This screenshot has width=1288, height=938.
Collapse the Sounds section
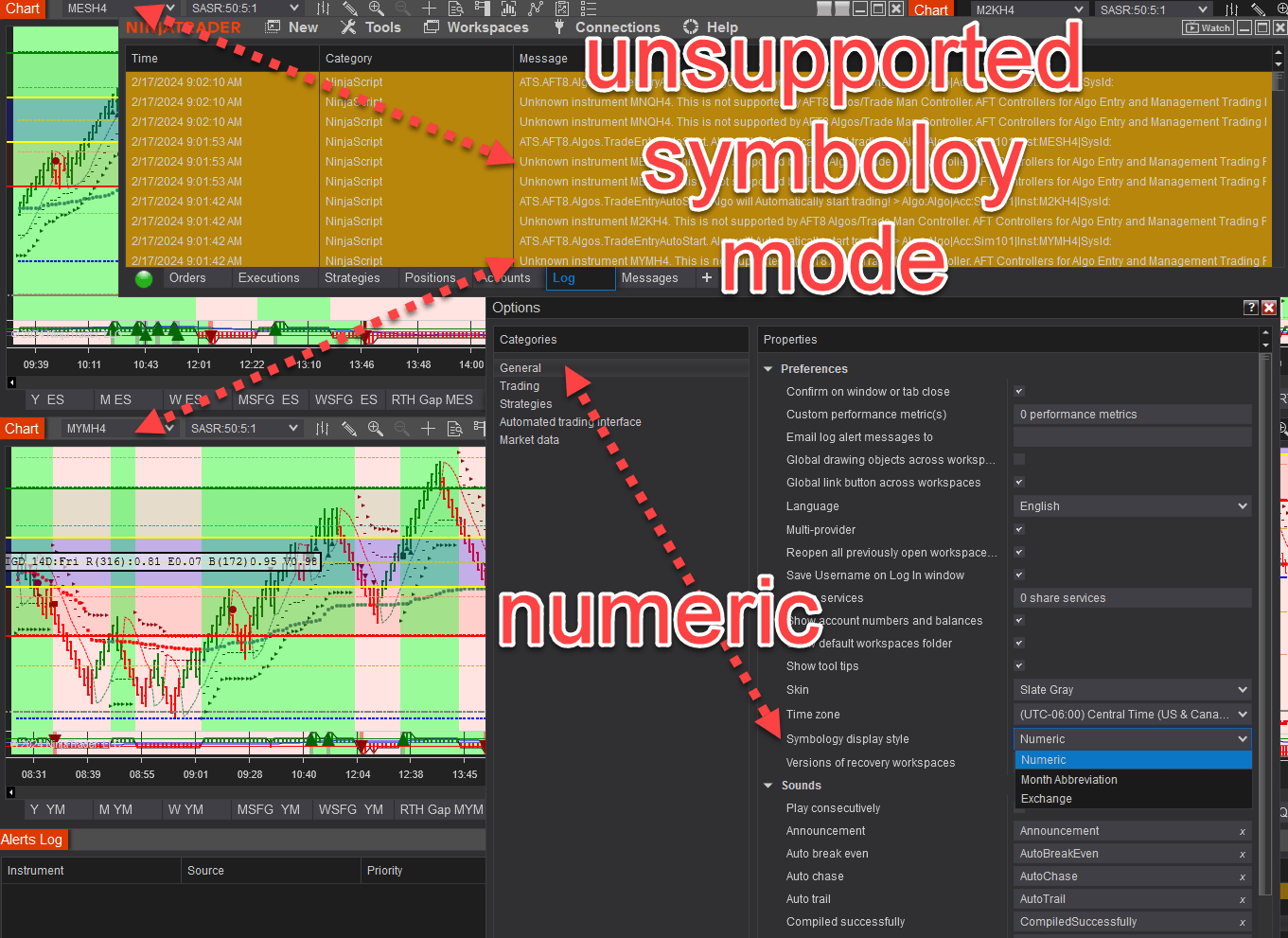point(768,785)
